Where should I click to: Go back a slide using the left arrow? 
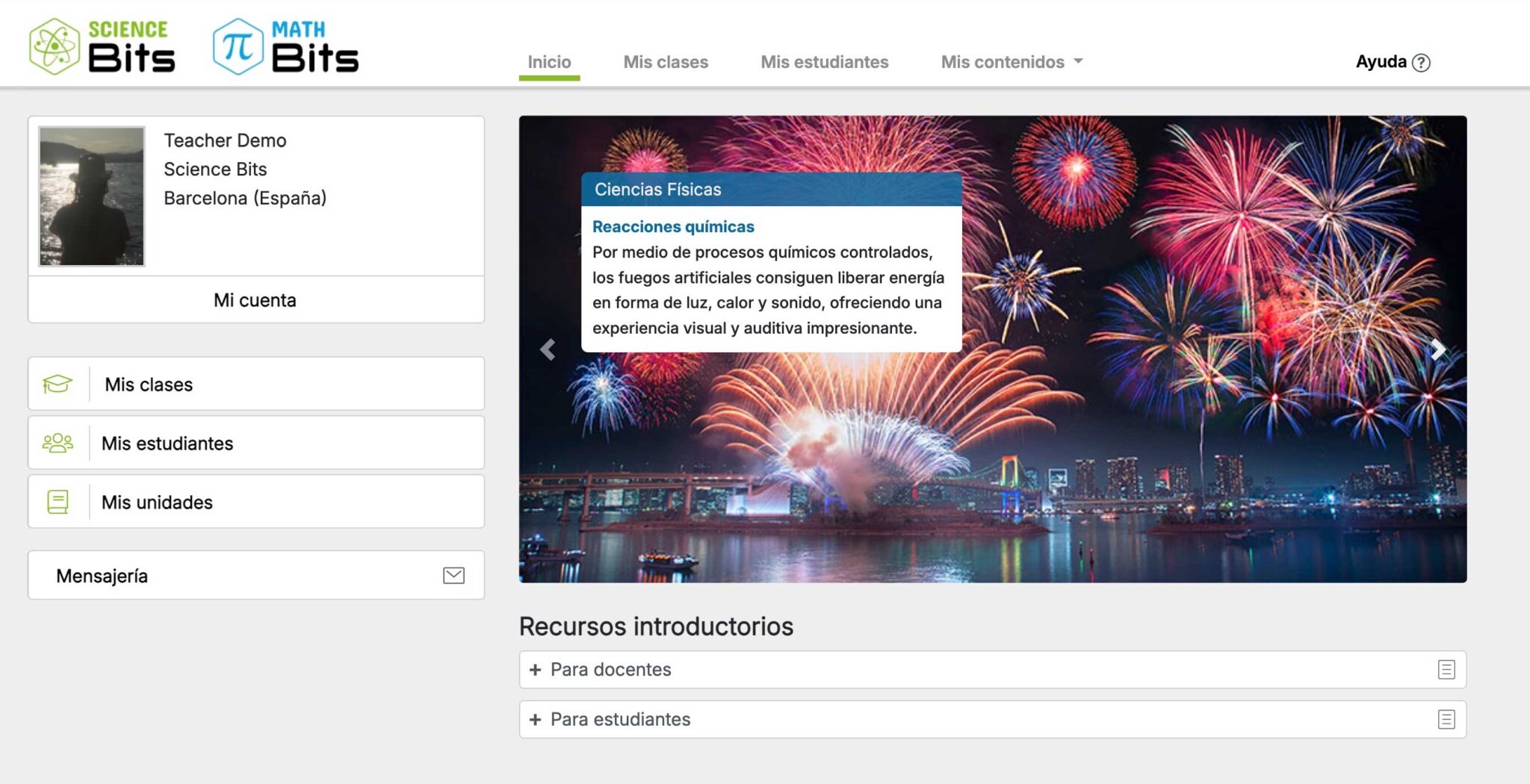click(x=548, y=348)
